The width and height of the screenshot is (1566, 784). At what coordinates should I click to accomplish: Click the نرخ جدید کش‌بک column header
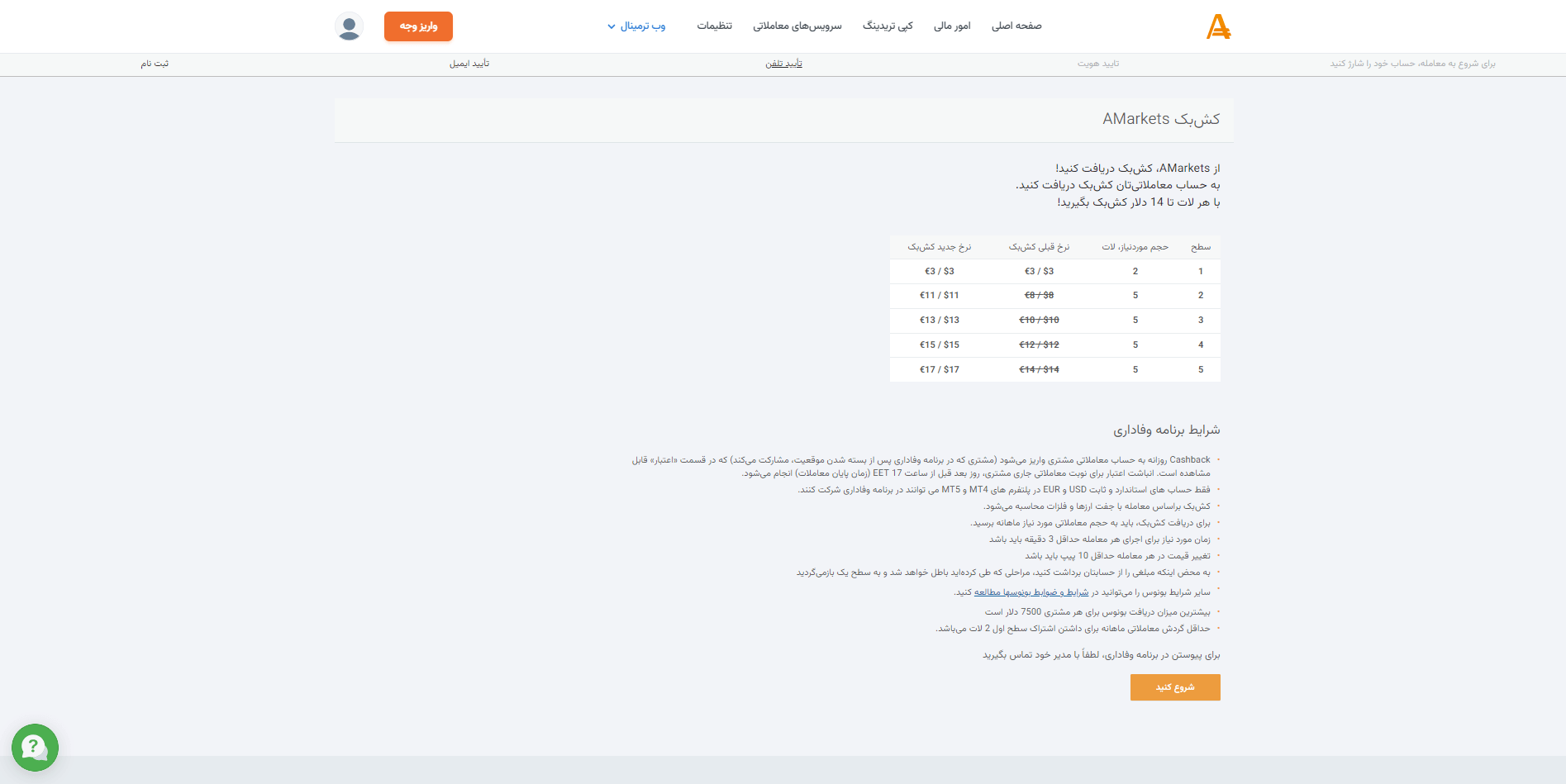[x=940, y=247]
